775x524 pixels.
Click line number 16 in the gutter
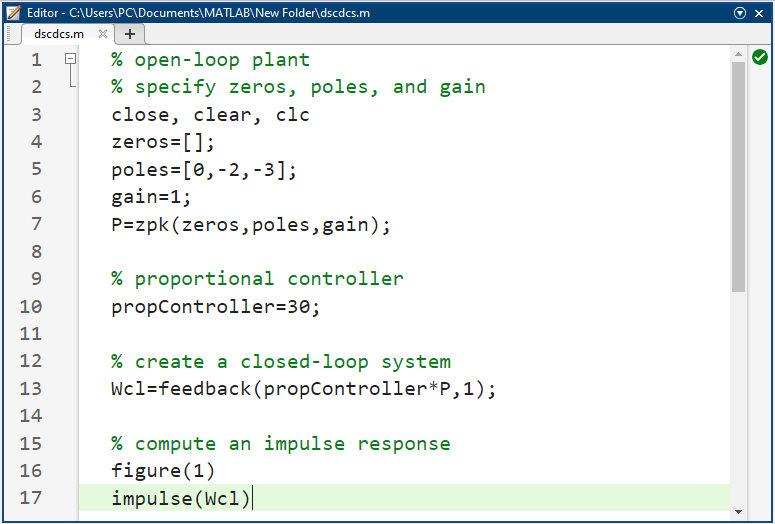point(31,471)
